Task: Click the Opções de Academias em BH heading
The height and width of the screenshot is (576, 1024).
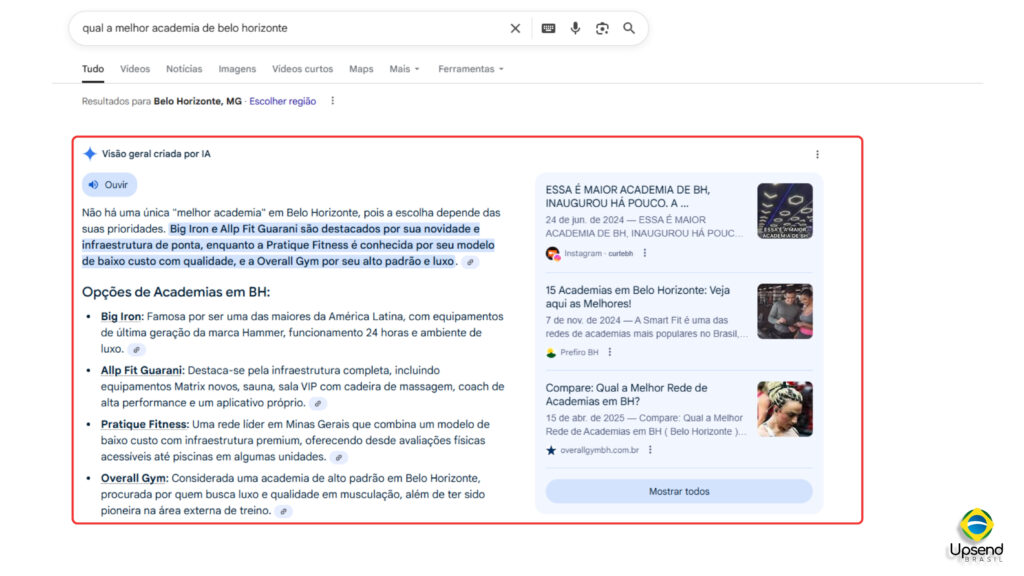Action: coord(176,292)
